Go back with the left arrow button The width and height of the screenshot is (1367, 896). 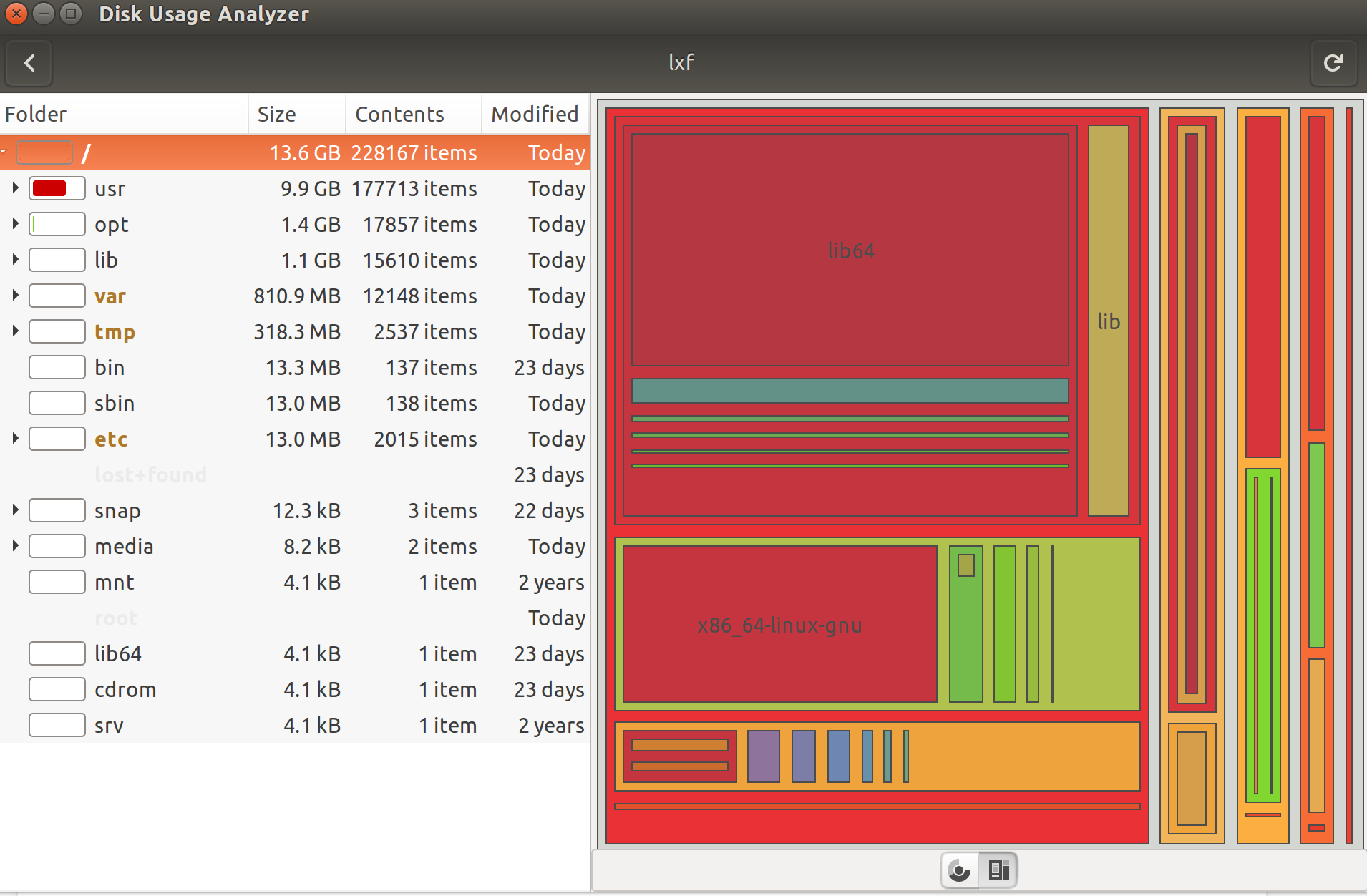pyautogui.click(x=29, y=63)
